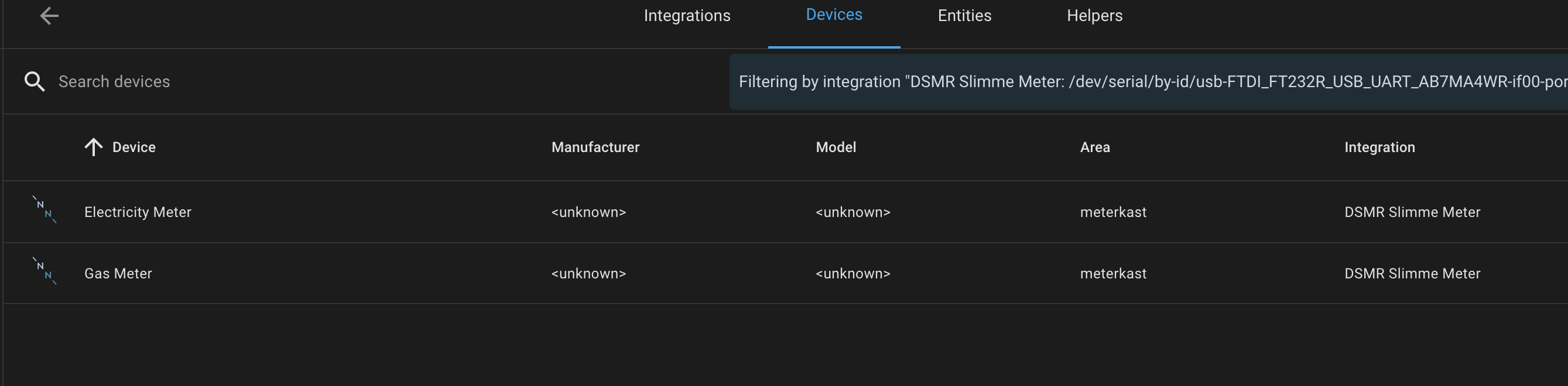Viewport: 1568px width, 386px height.
Task: Switch to the Entities tab
Action: (964, 16)
